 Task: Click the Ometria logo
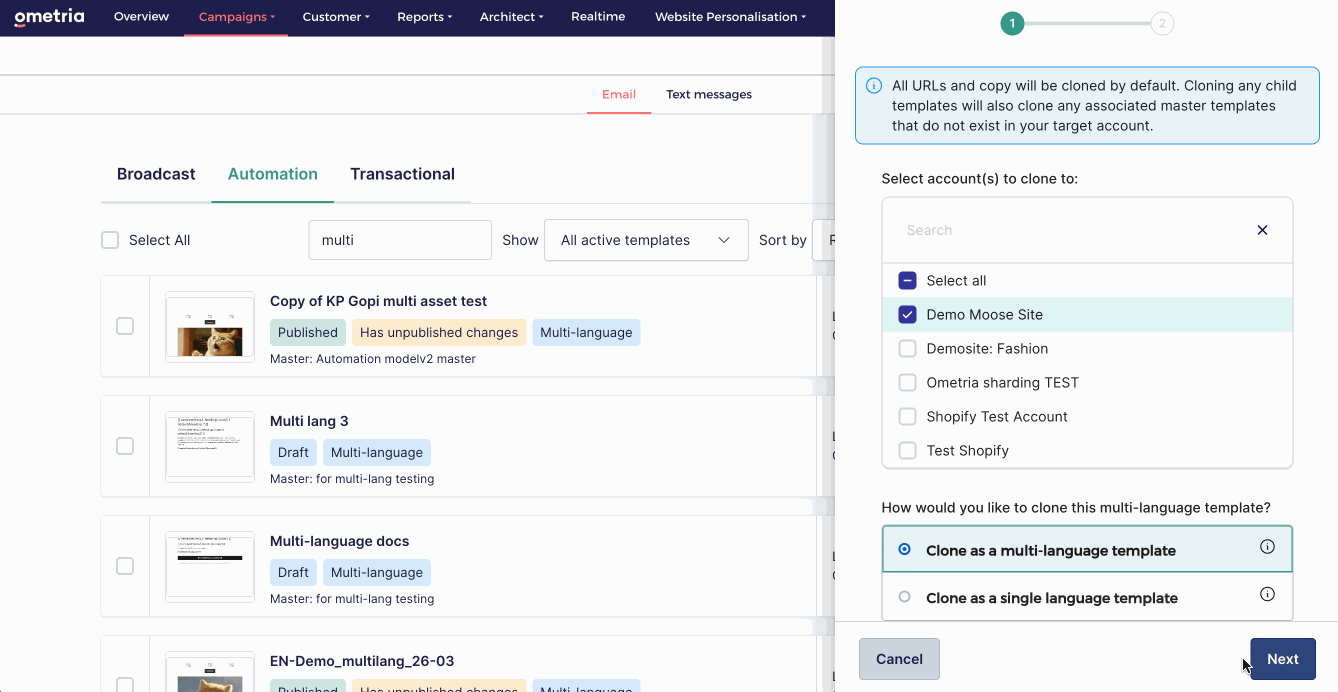coord(49,17)
